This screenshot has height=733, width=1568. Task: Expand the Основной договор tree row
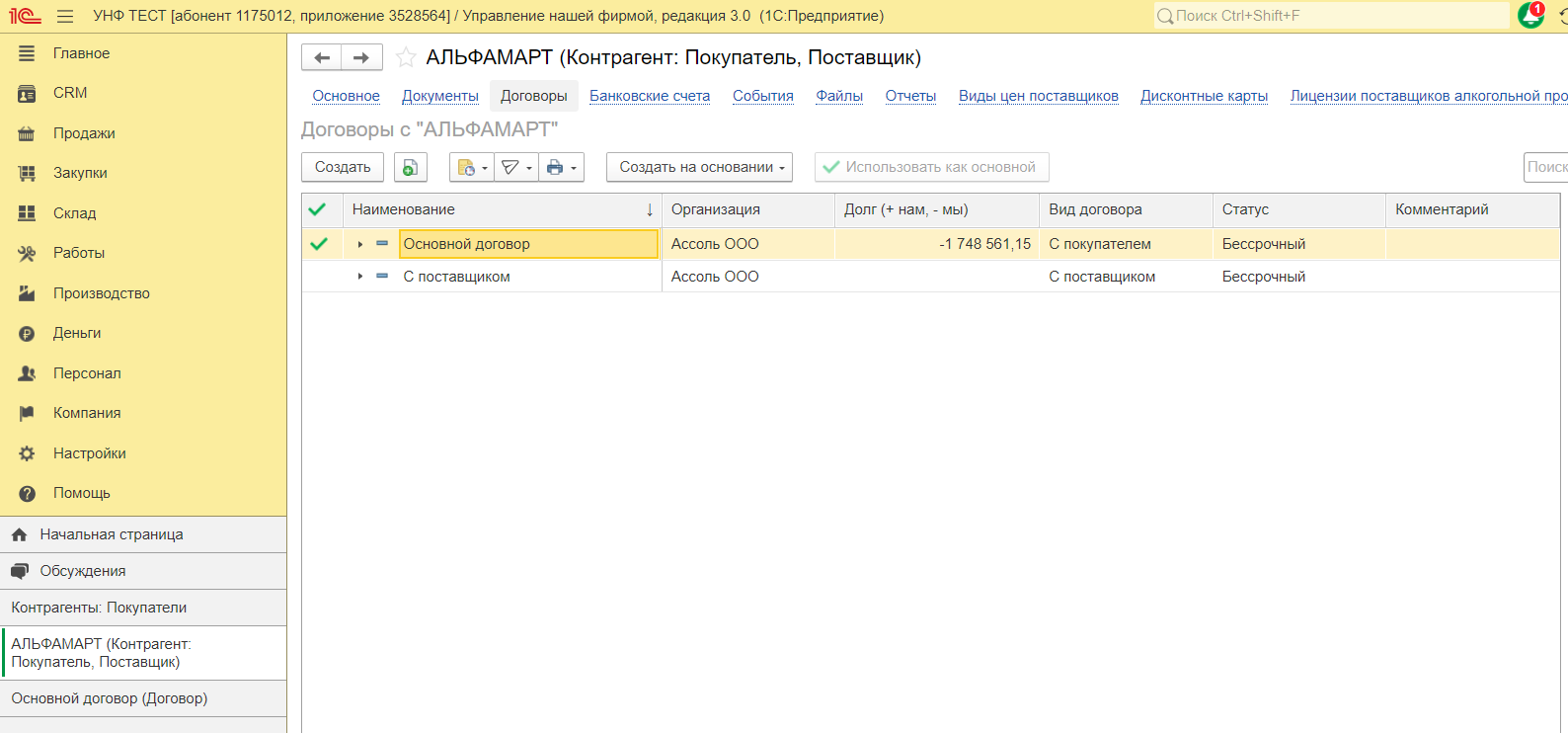click(360, 244)
